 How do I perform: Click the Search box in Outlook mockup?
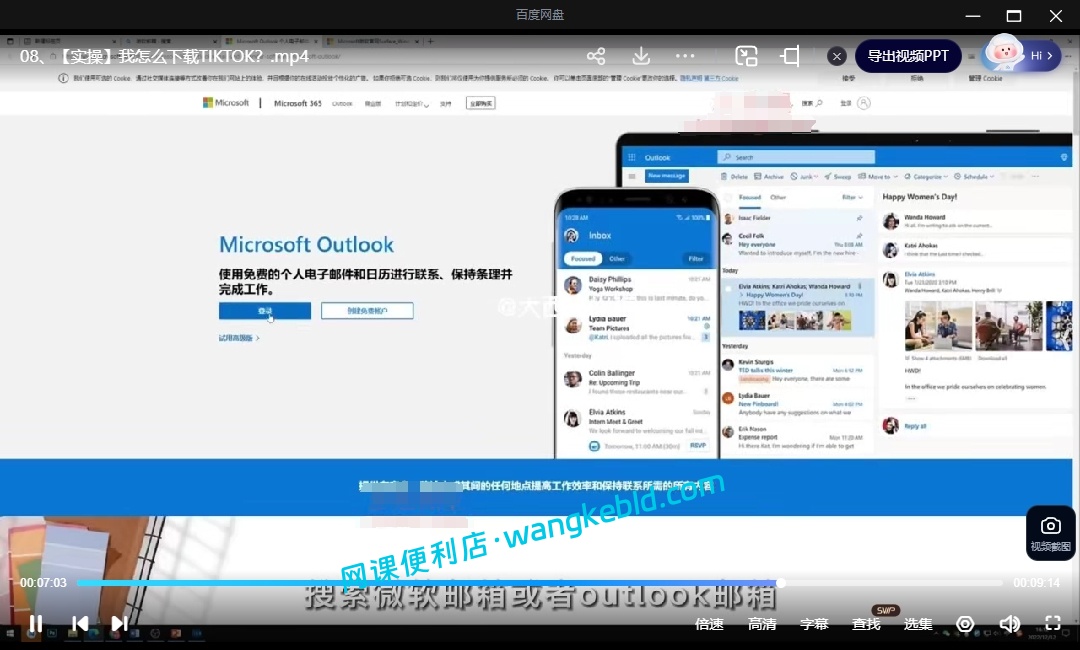pyautogui.click(x=796, y=158)
